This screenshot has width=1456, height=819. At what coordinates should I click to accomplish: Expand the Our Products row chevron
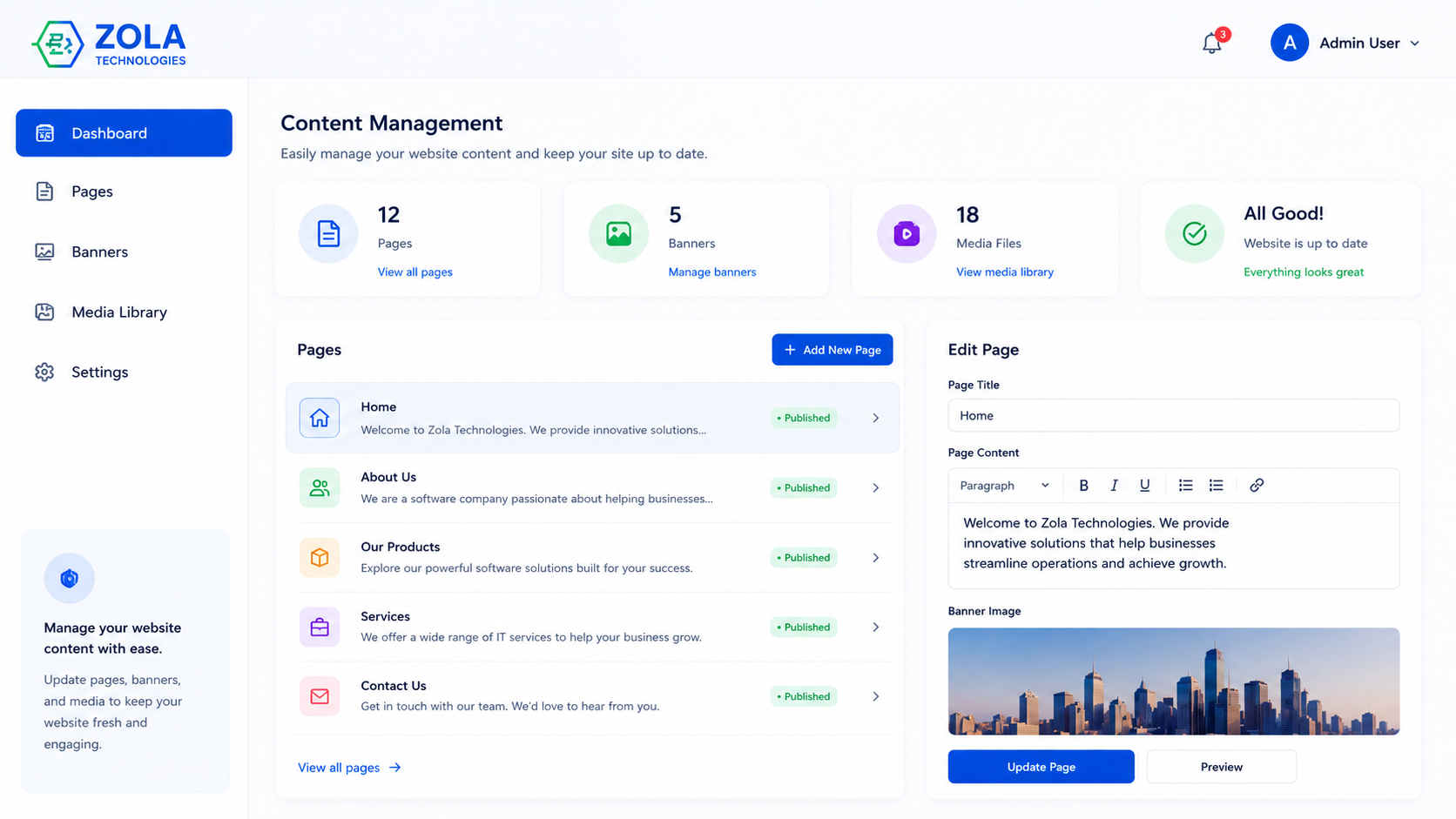[x=876, y=557]
